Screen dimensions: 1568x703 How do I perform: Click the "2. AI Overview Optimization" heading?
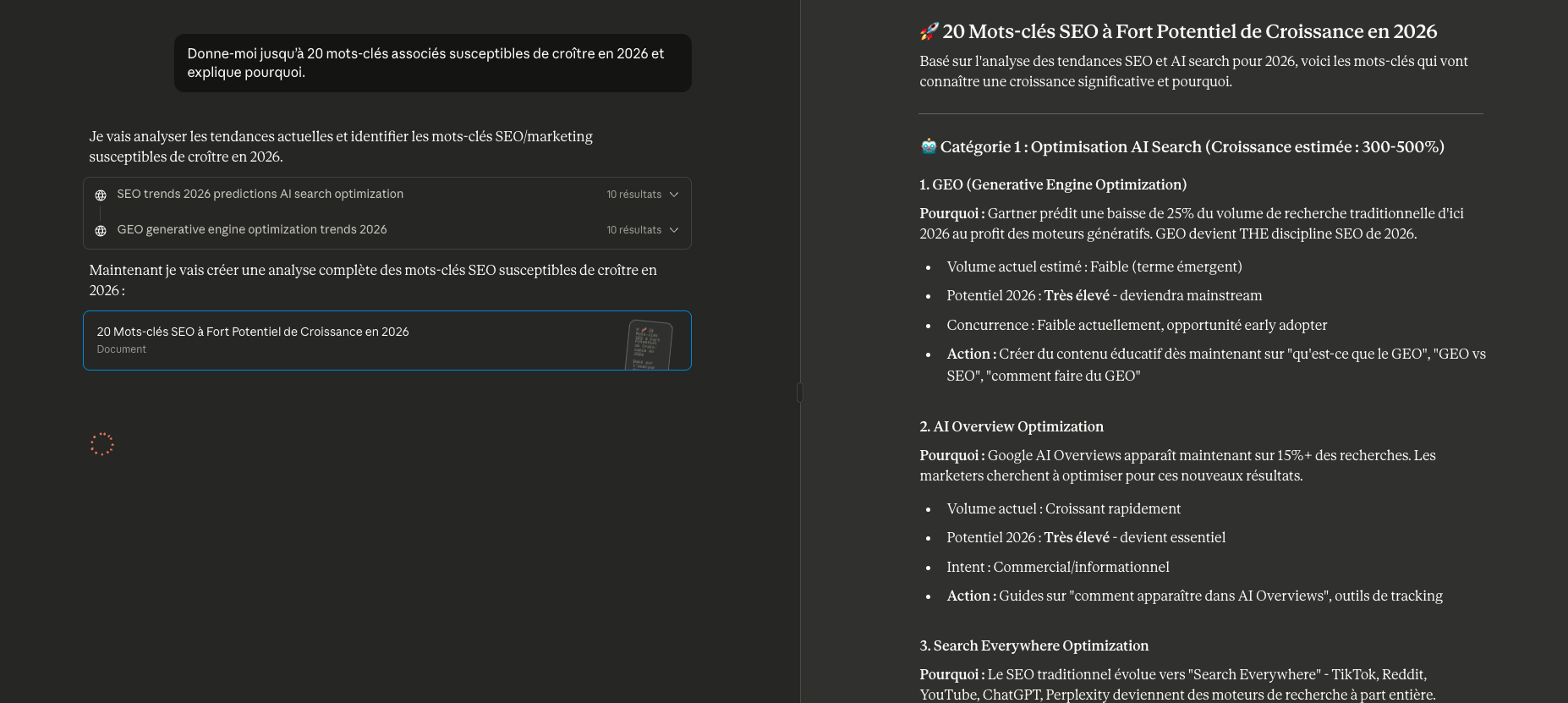click(1012, 426)
